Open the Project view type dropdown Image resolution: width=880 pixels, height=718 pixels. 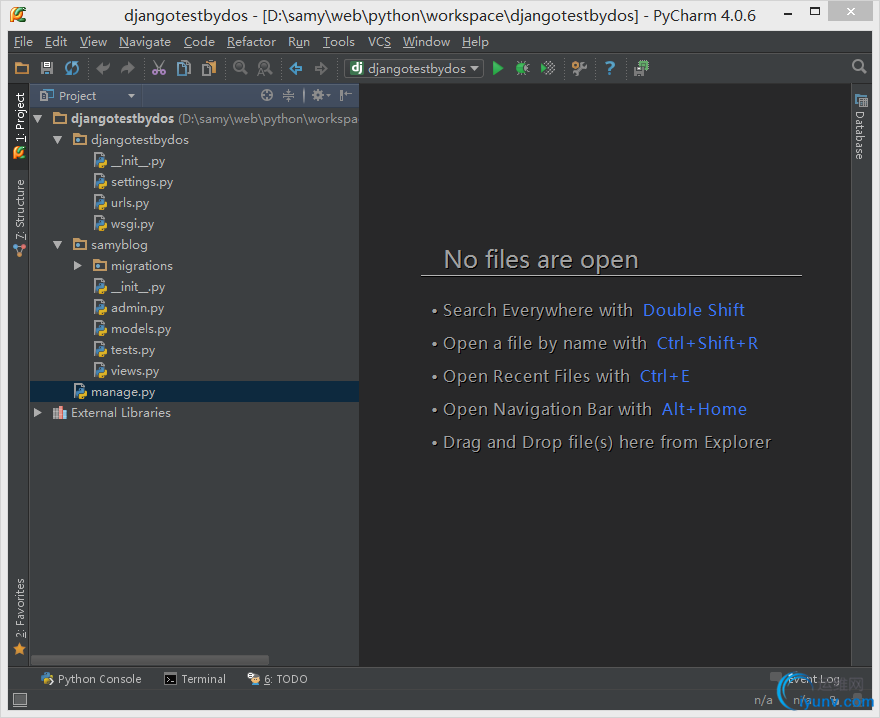87,96
